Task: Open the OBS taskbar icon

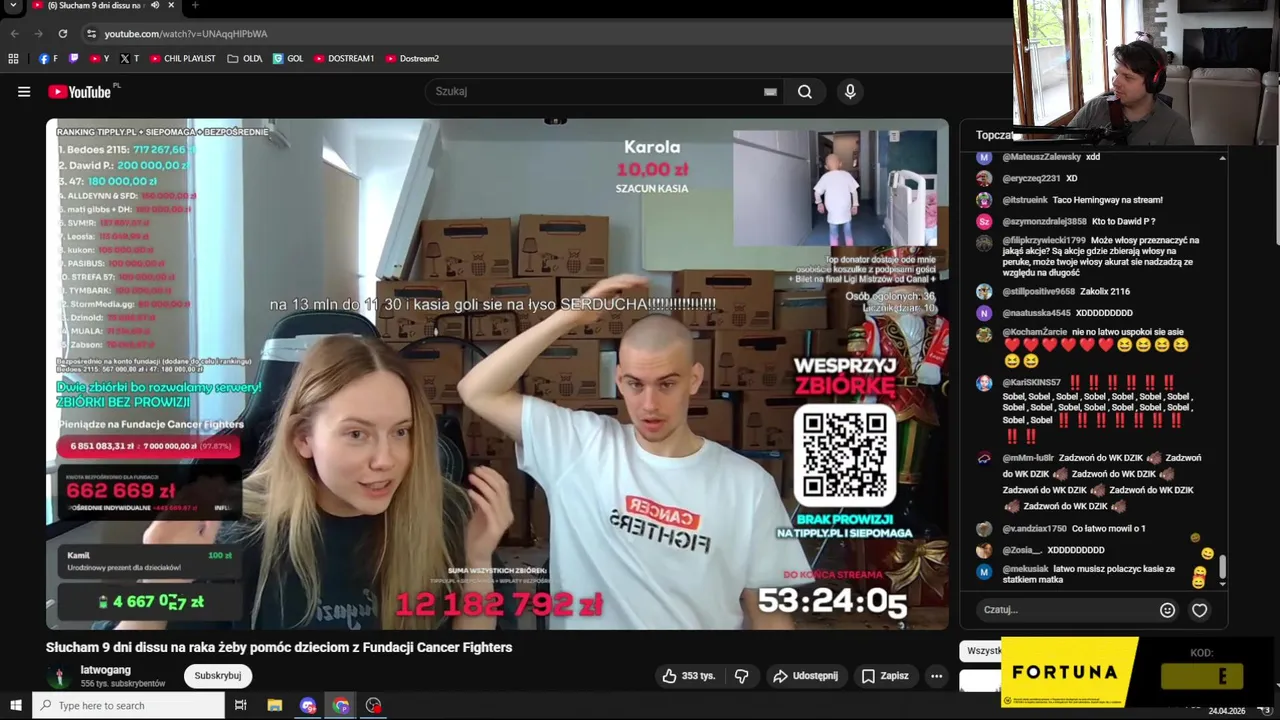Action: point(373,706)
